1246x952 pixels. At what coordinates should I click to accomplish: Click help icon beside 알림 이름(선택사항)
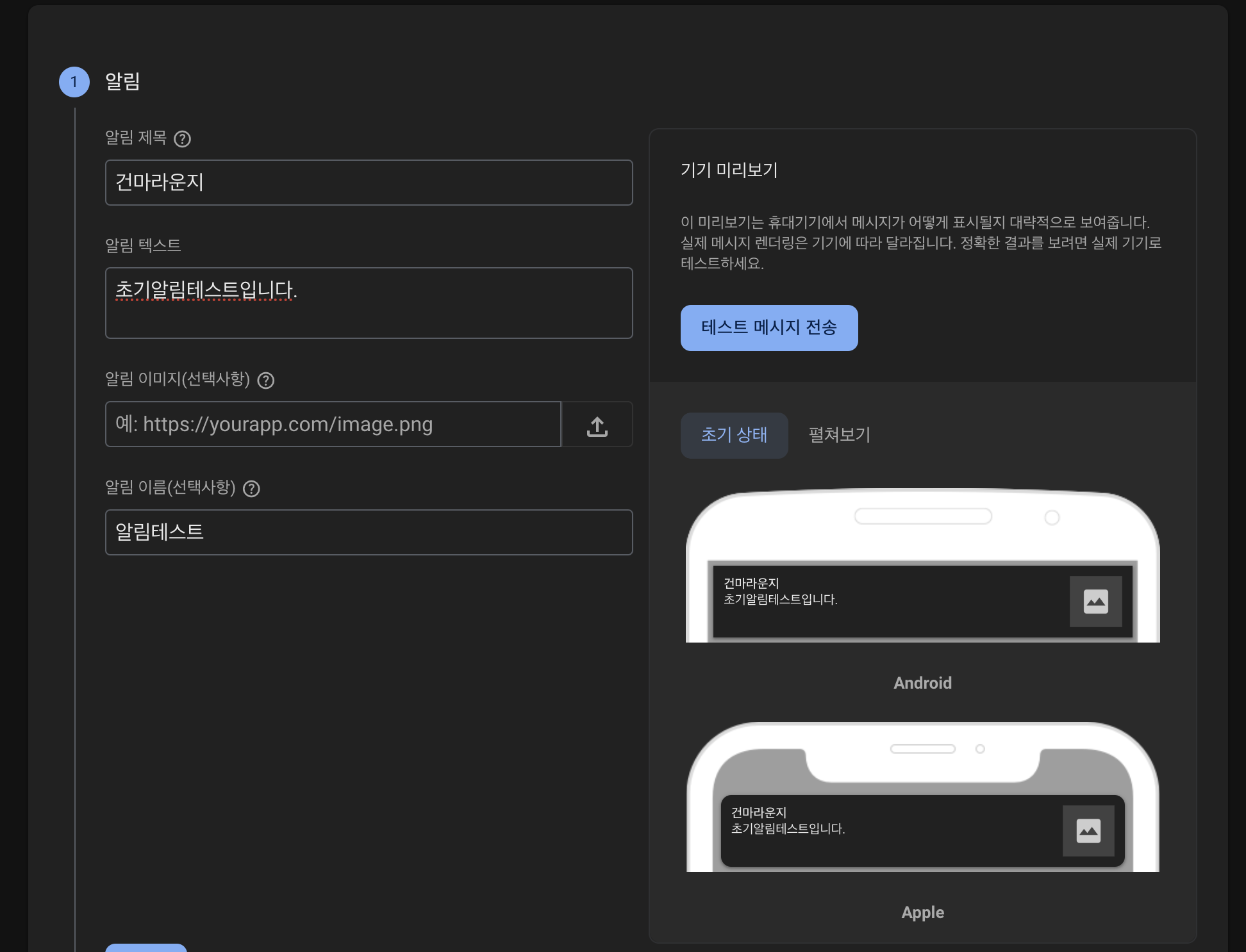tap(251, 489)
